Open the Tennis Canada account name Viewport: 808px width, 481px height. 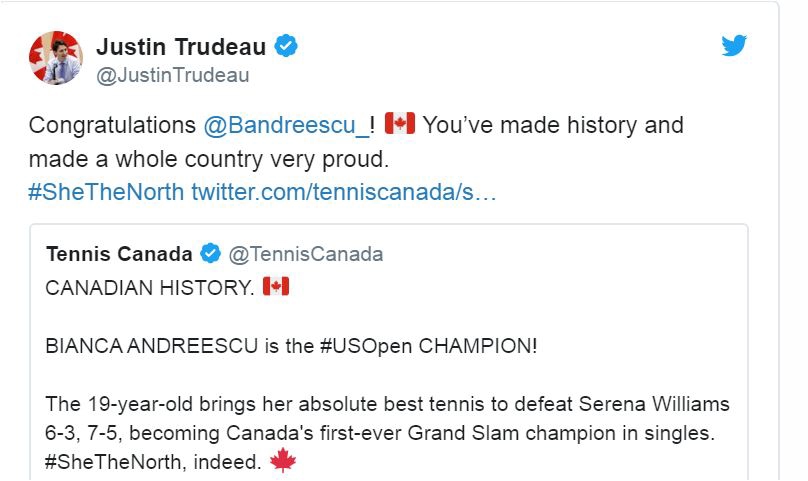click(119, 254)
